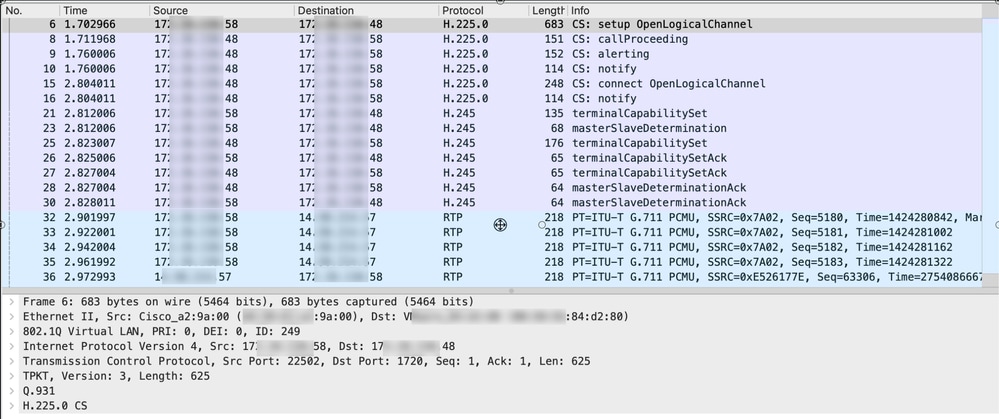Click the H.225.0 protocol cell of packet 9
Screen dimensions: 999x419
click(466, 54)
